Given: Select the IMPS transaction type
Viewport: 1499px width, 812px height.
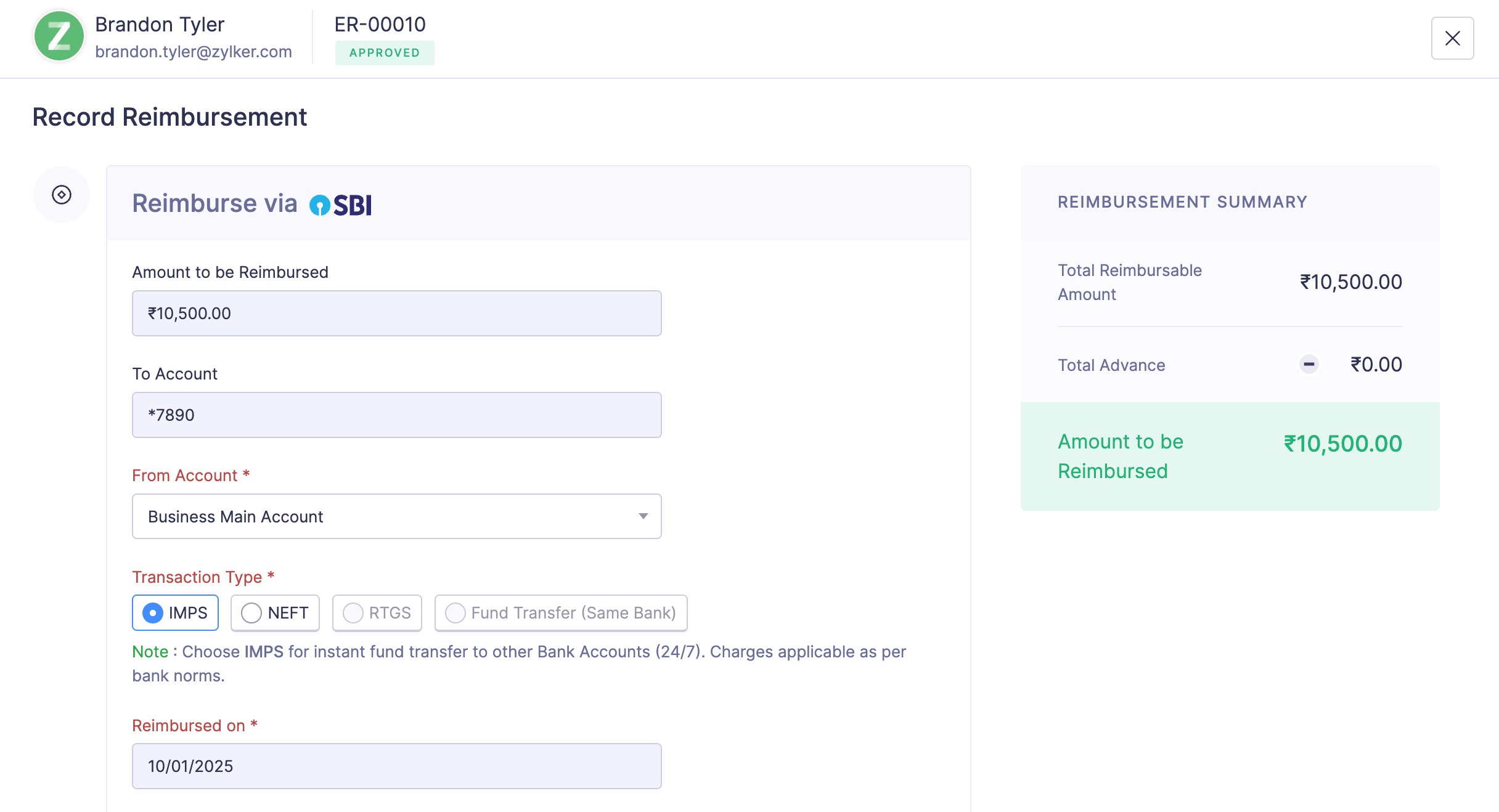Looking at the screenshot, I should coord(176,612).
